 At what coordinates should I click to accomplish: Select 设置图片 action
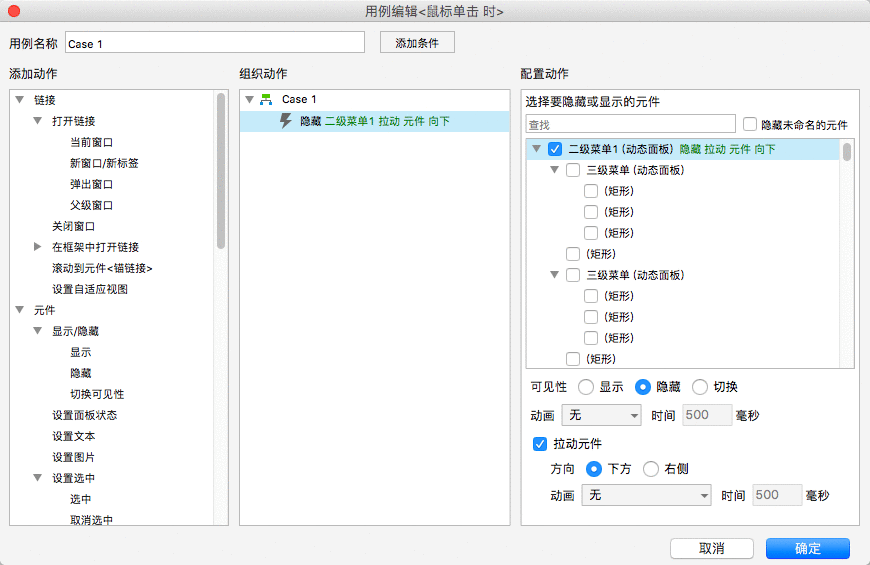[74, 457]
